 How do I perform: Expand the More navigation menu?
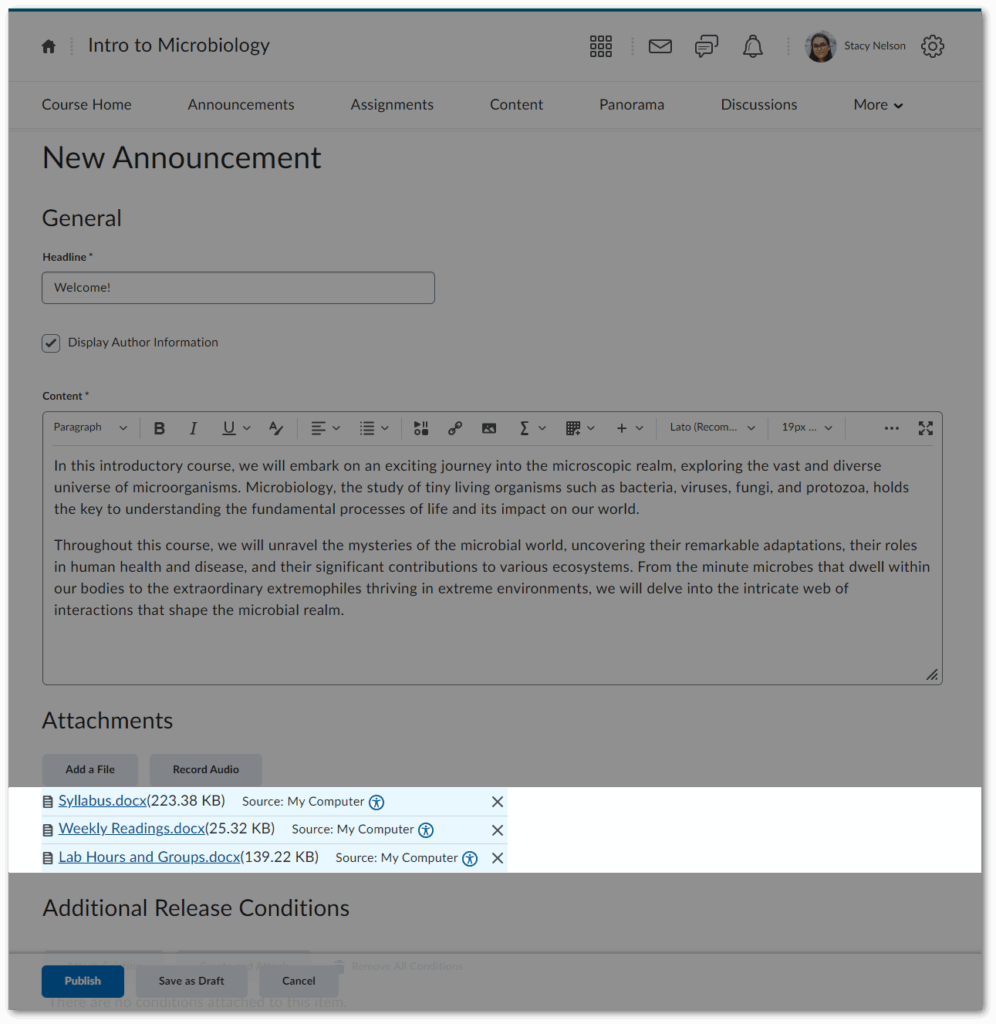(x=877, y=104)
